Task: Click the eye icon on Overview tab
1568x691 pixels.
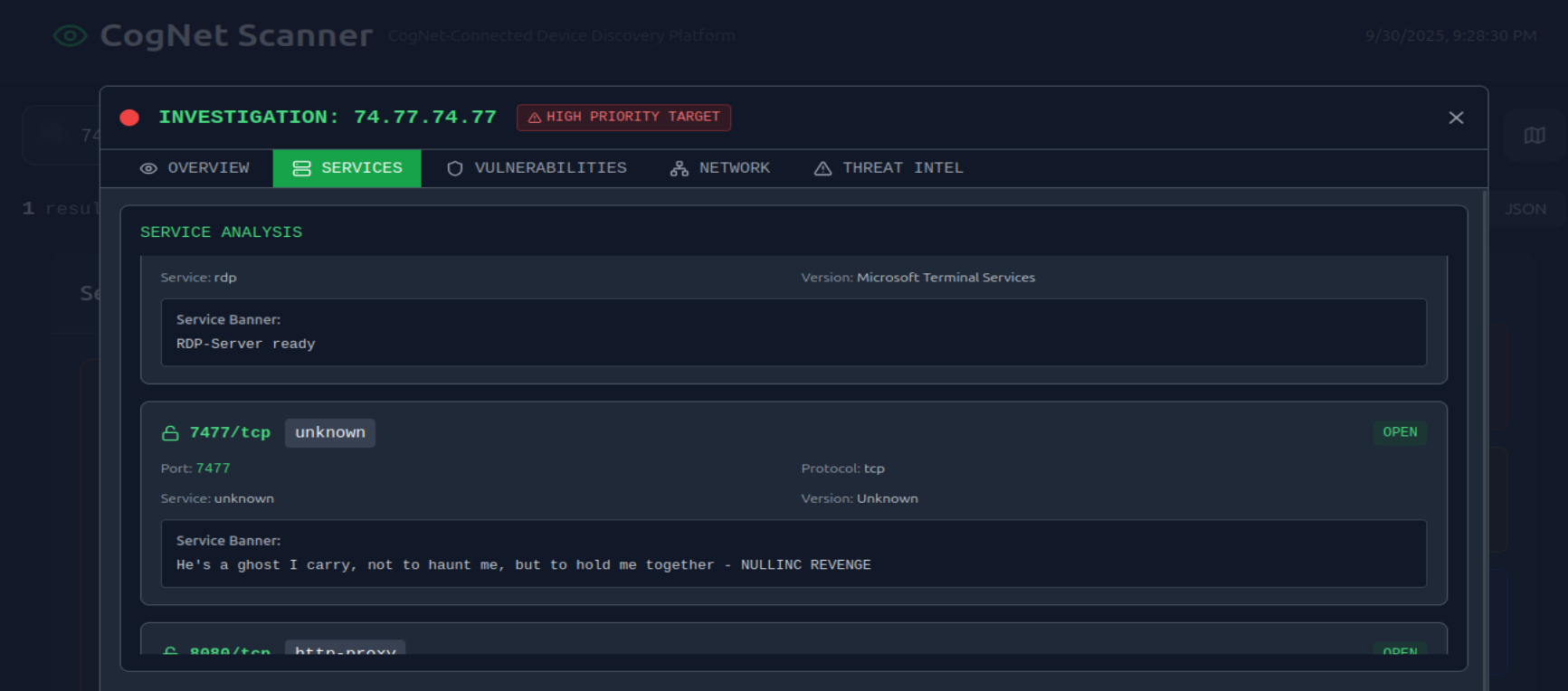Action: pos(148,169)
